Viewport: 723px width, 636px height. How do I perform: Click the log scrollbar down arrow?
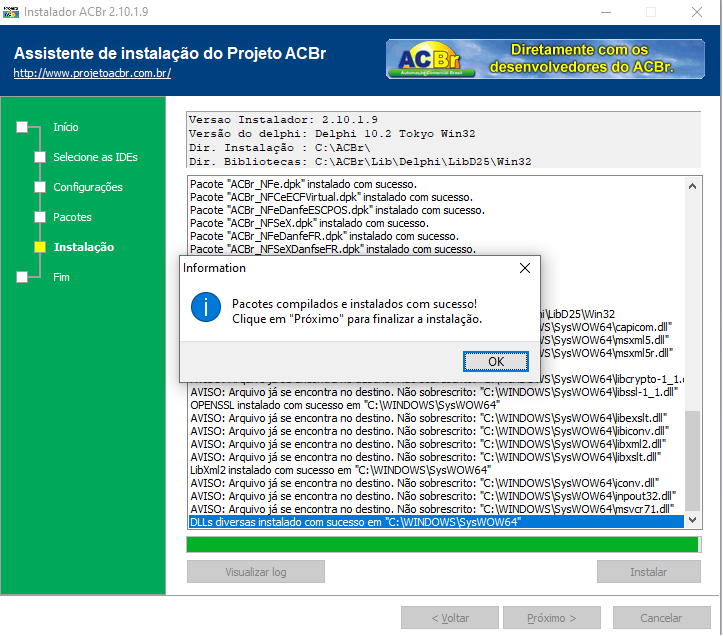(692, 520)
